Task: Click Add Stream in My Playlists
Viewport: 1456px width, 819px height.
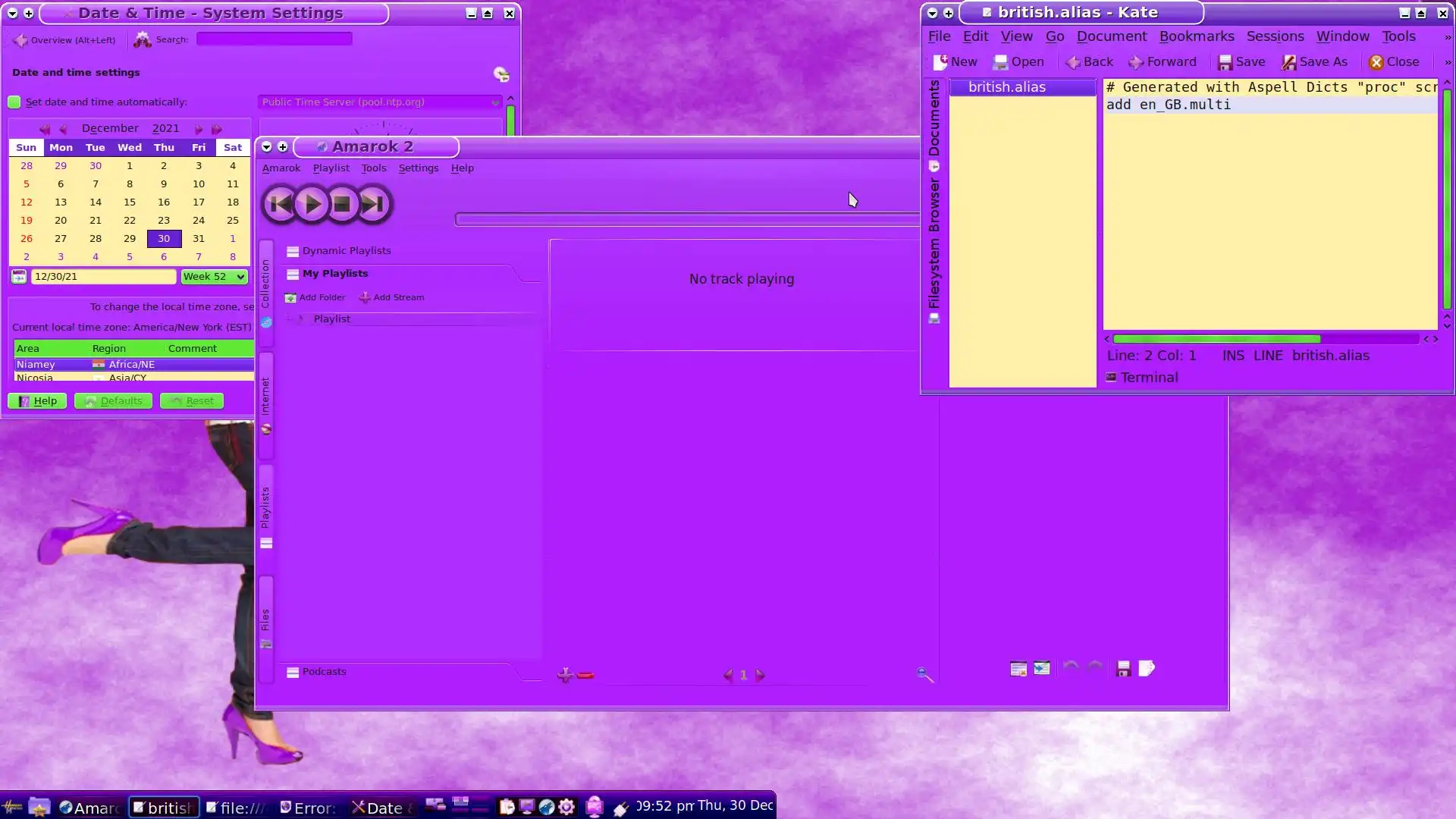Action: [391, 297]
